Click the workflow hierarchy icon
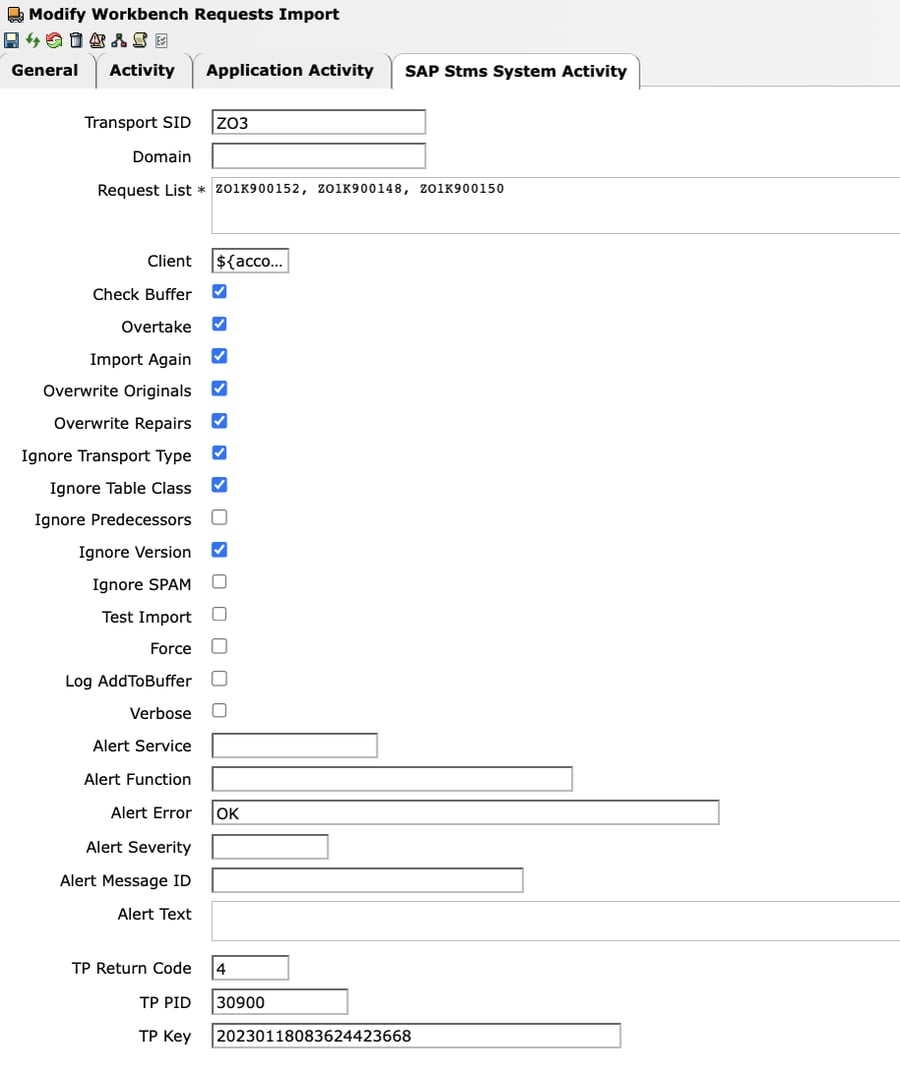 pos(120,40)
